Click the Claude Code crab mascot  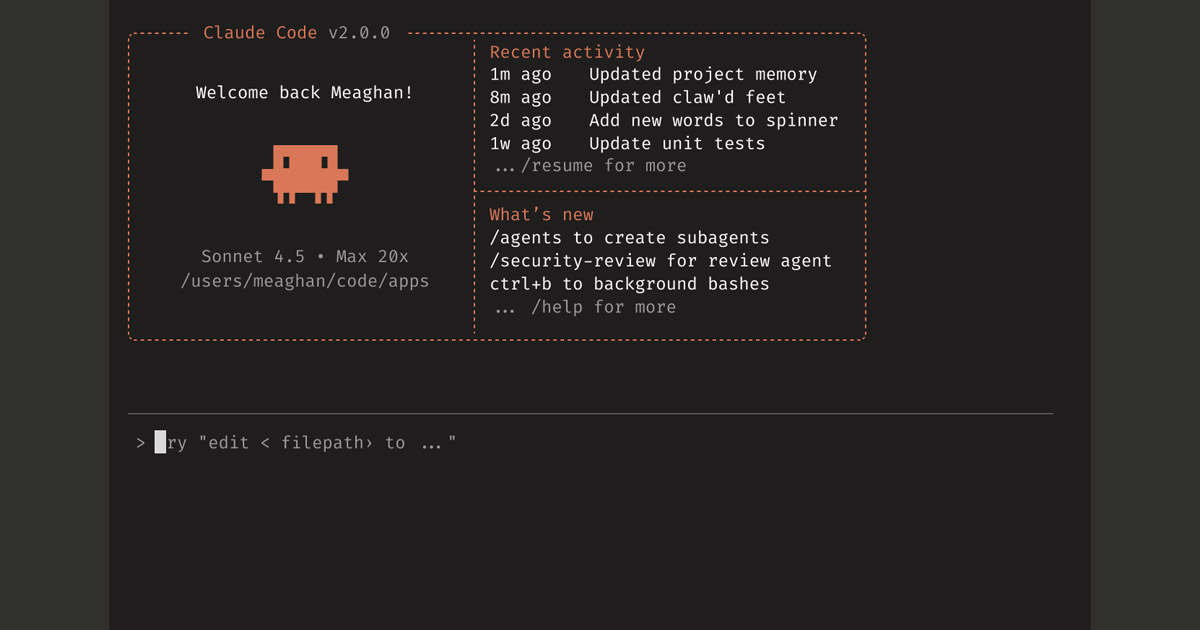coord(305,175)
